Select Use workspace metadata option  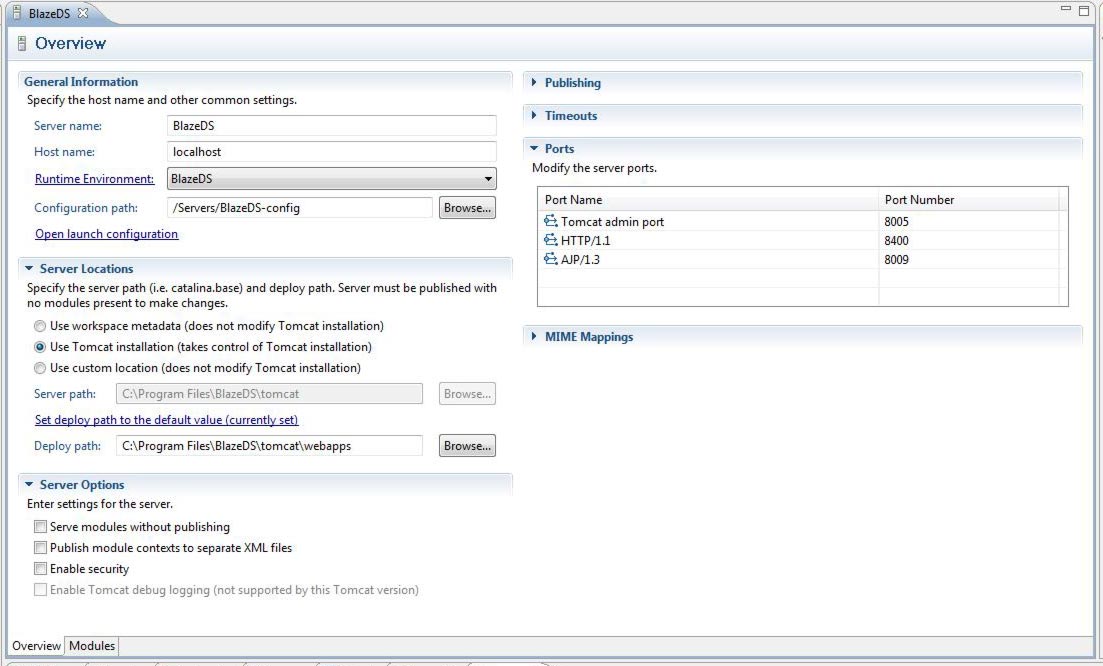40,326
